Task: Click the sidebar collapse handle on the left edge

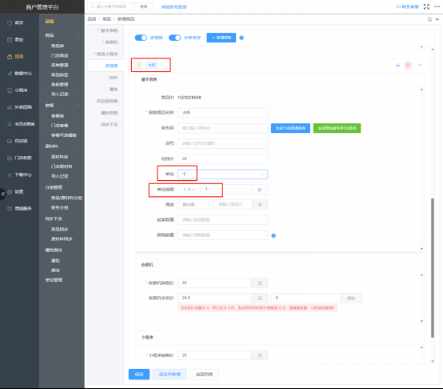Action: pos(2,194)
